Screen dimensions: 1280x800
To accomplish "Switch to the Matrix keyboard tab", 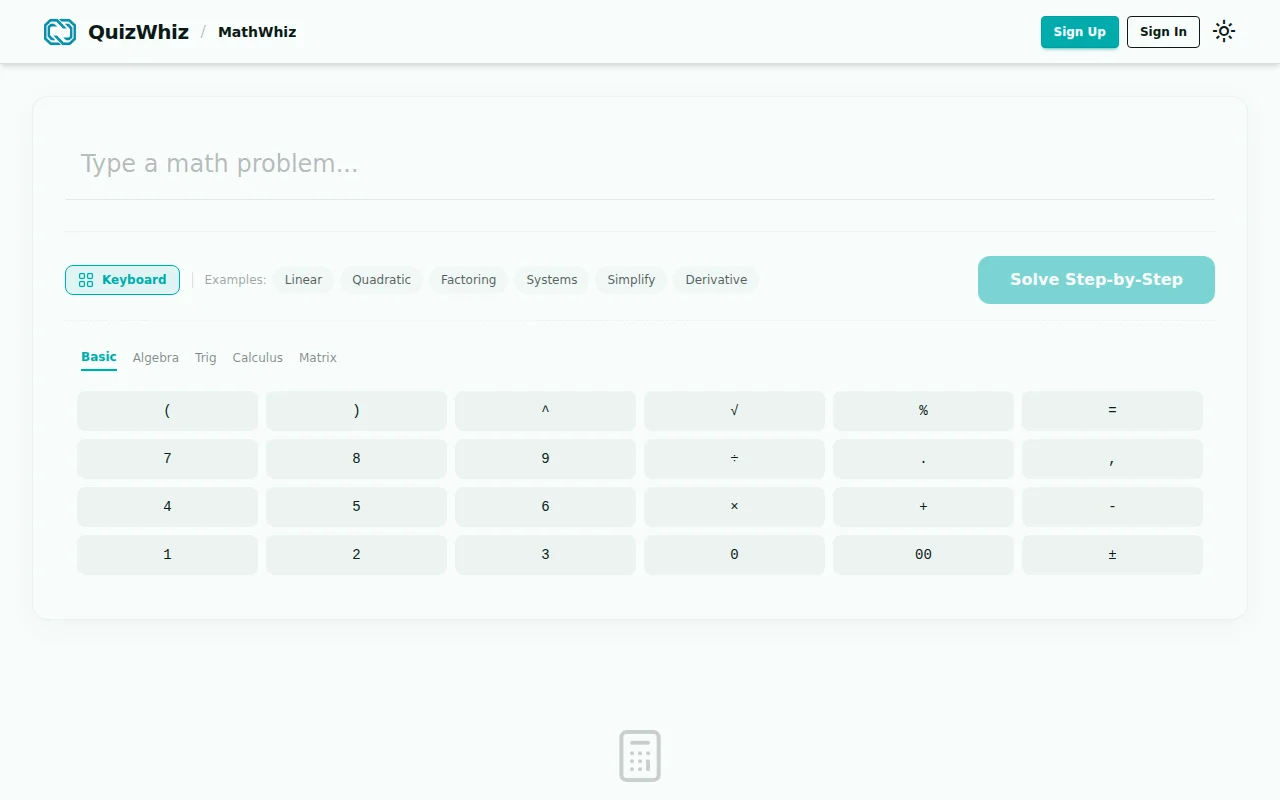I will point(318,358).
